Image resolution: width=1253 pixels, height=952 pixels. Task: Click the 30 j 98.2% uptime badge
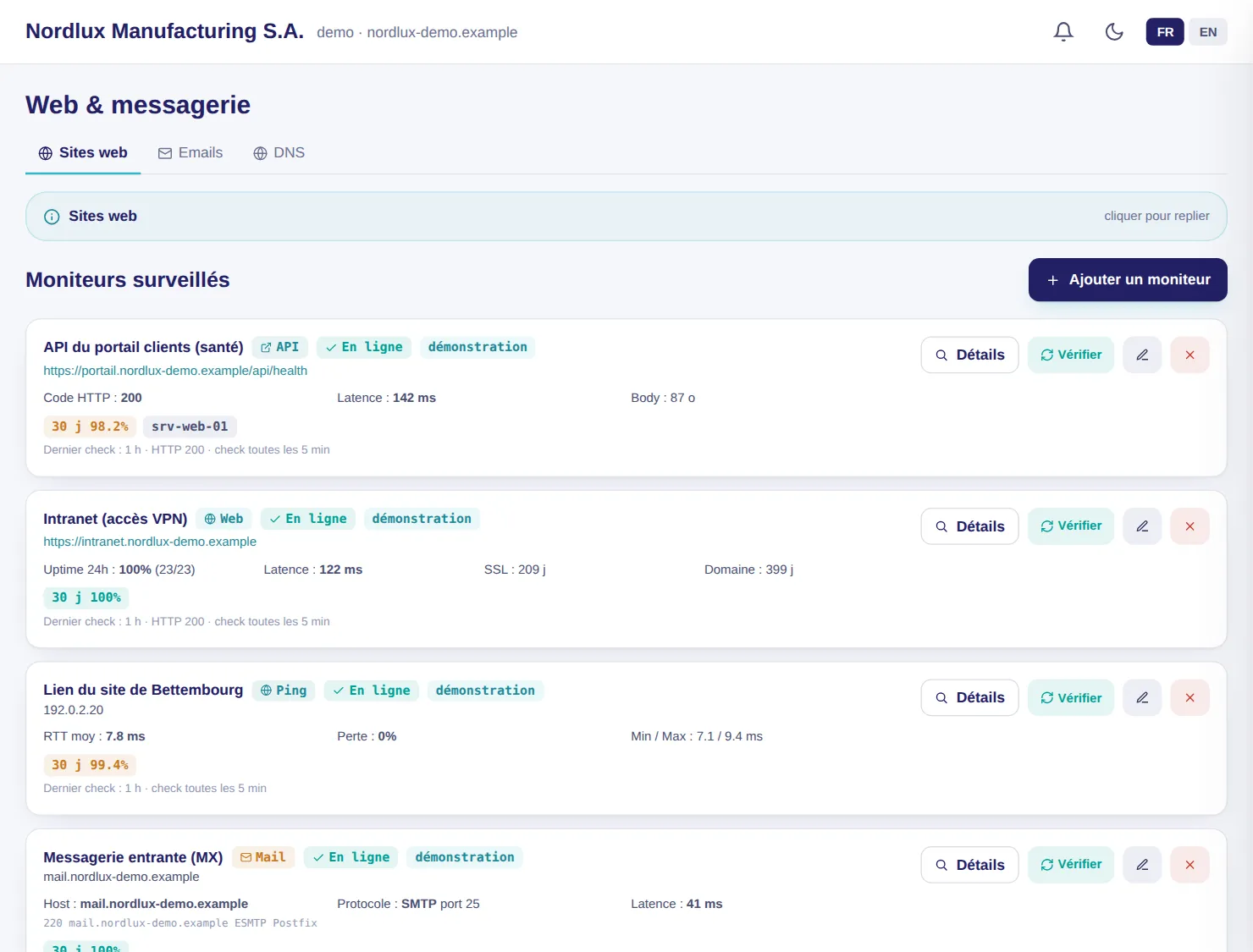pyautogui.click(x=90, y=426)
